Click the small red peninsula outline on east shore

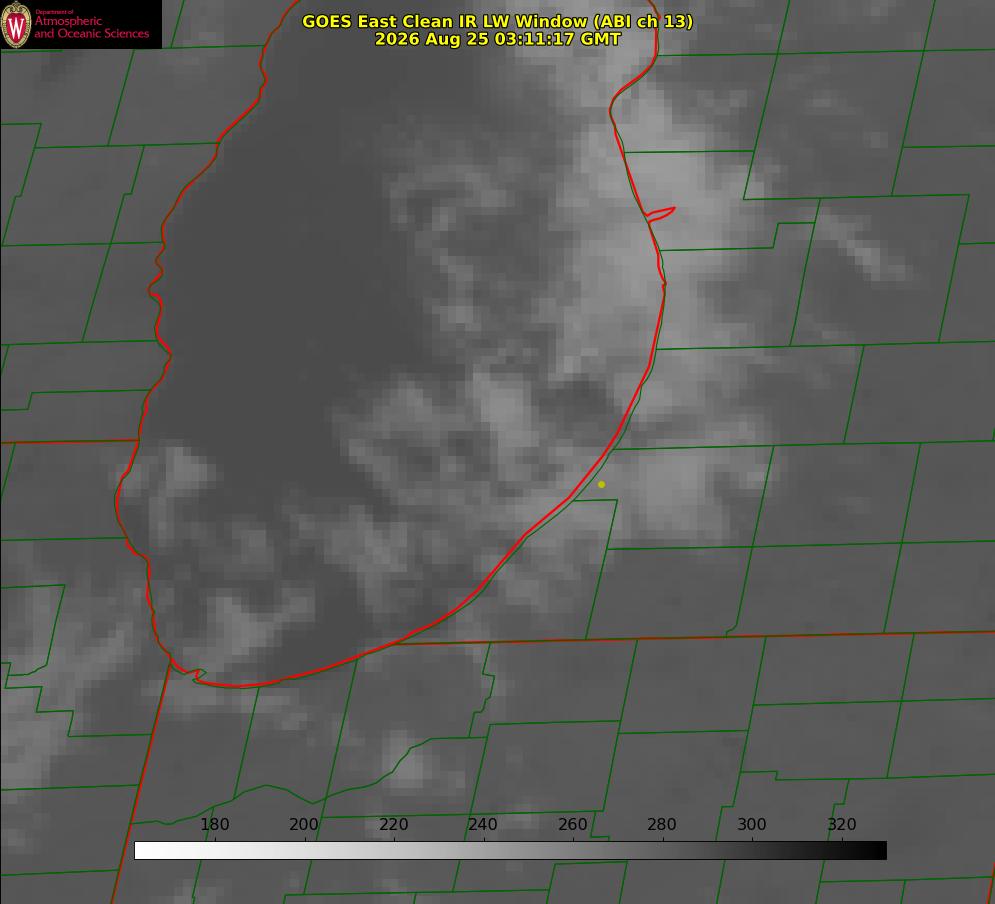click(660, 214)
